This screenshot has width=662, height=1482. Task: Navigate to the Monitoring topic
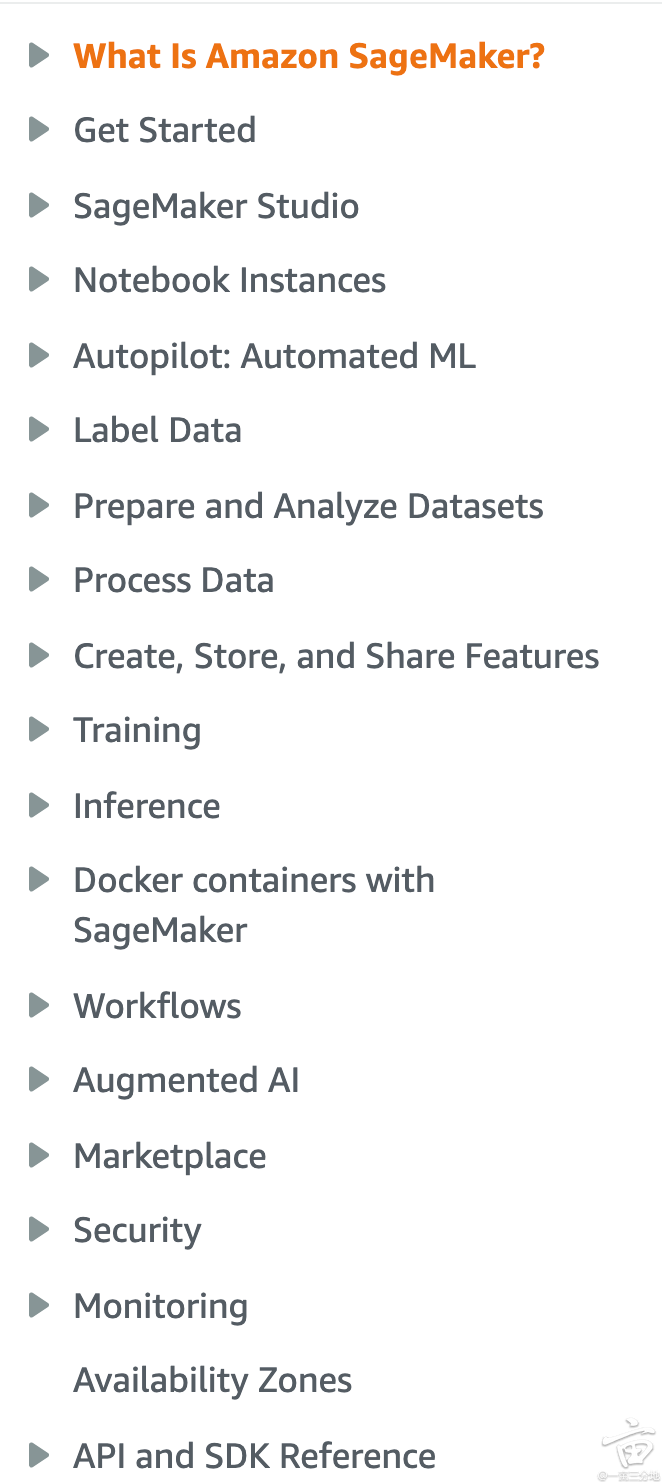[x=160, y=1306]
